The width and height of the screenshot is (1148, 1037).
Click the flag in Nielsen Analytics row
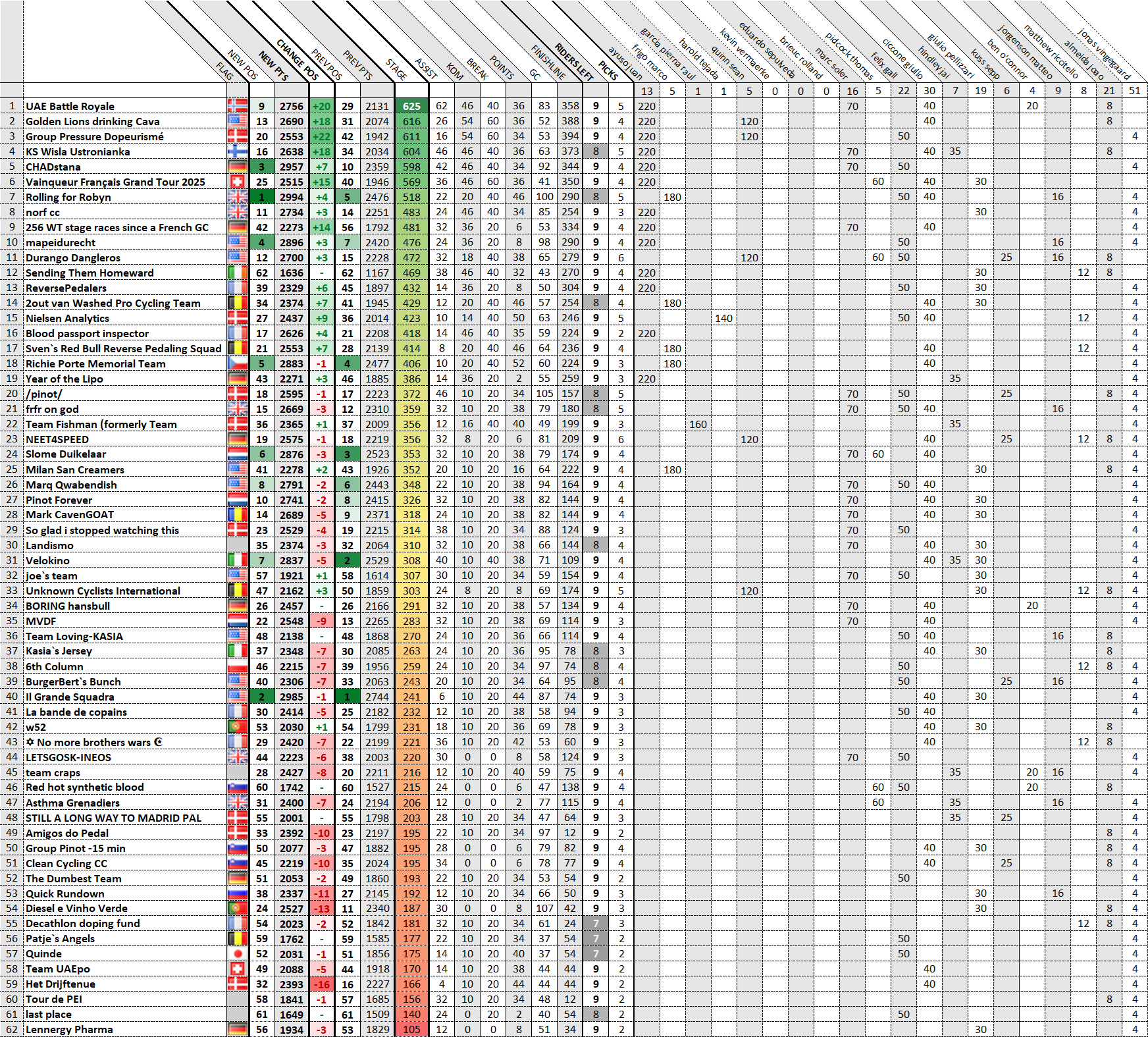pos(238,318)
